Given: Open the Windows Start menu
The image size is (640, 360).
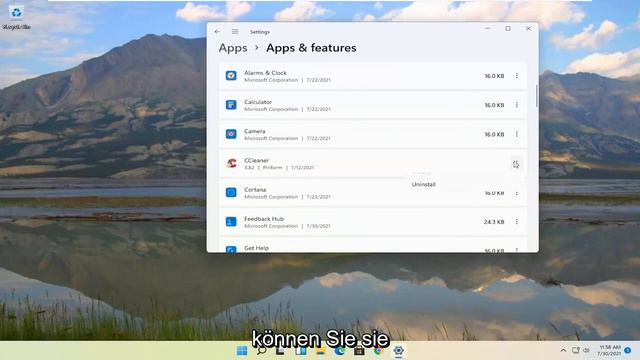Looking at the screenshot, I should [242, 351].
